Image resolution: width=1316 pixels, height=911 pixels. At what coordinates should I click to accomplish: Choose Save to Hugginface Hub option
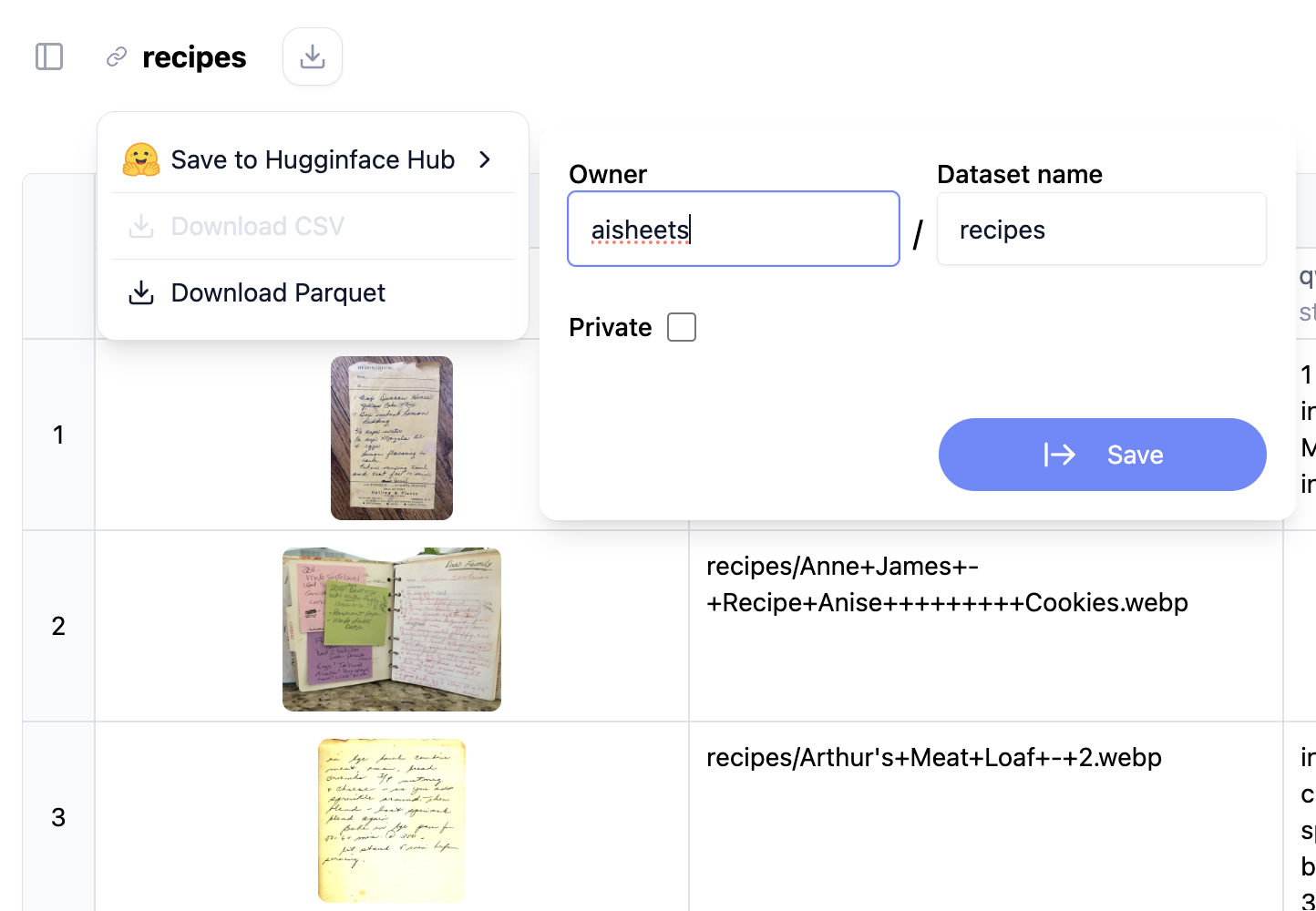pos(313,159)
